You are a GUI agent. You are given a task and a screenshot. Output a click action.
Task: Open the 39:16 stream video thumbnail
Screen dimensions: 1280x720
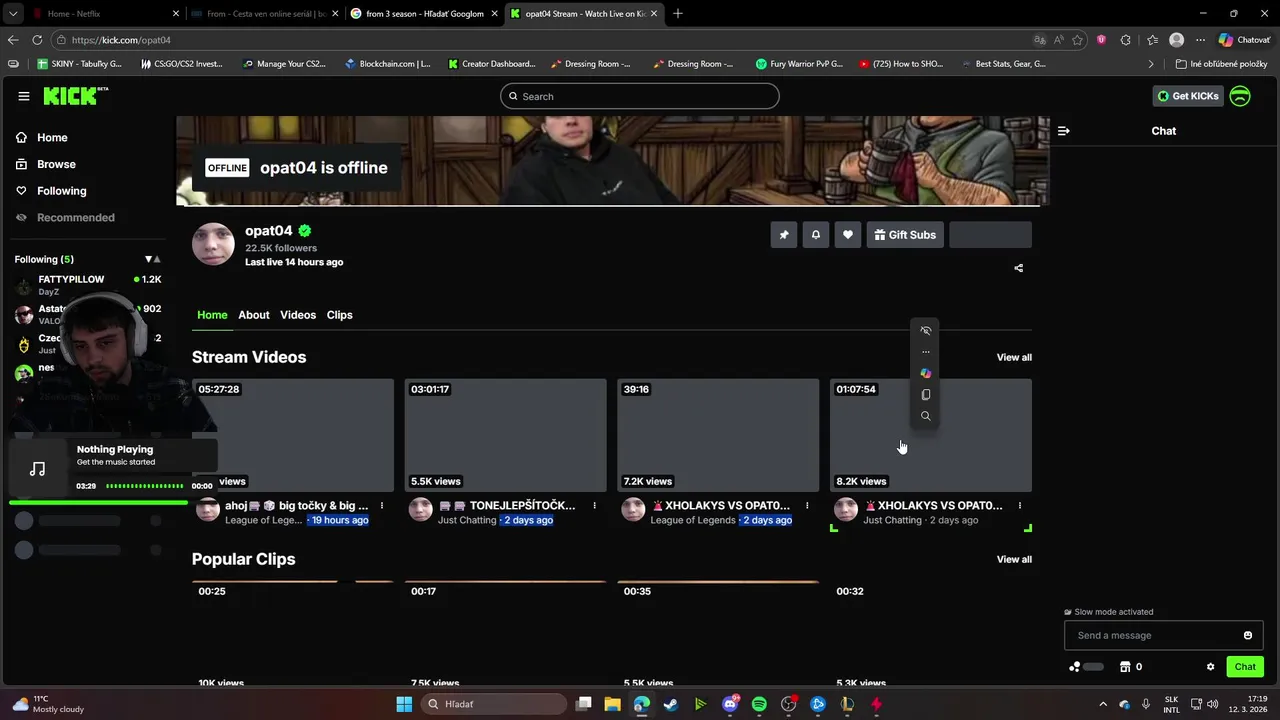[718, 435]
